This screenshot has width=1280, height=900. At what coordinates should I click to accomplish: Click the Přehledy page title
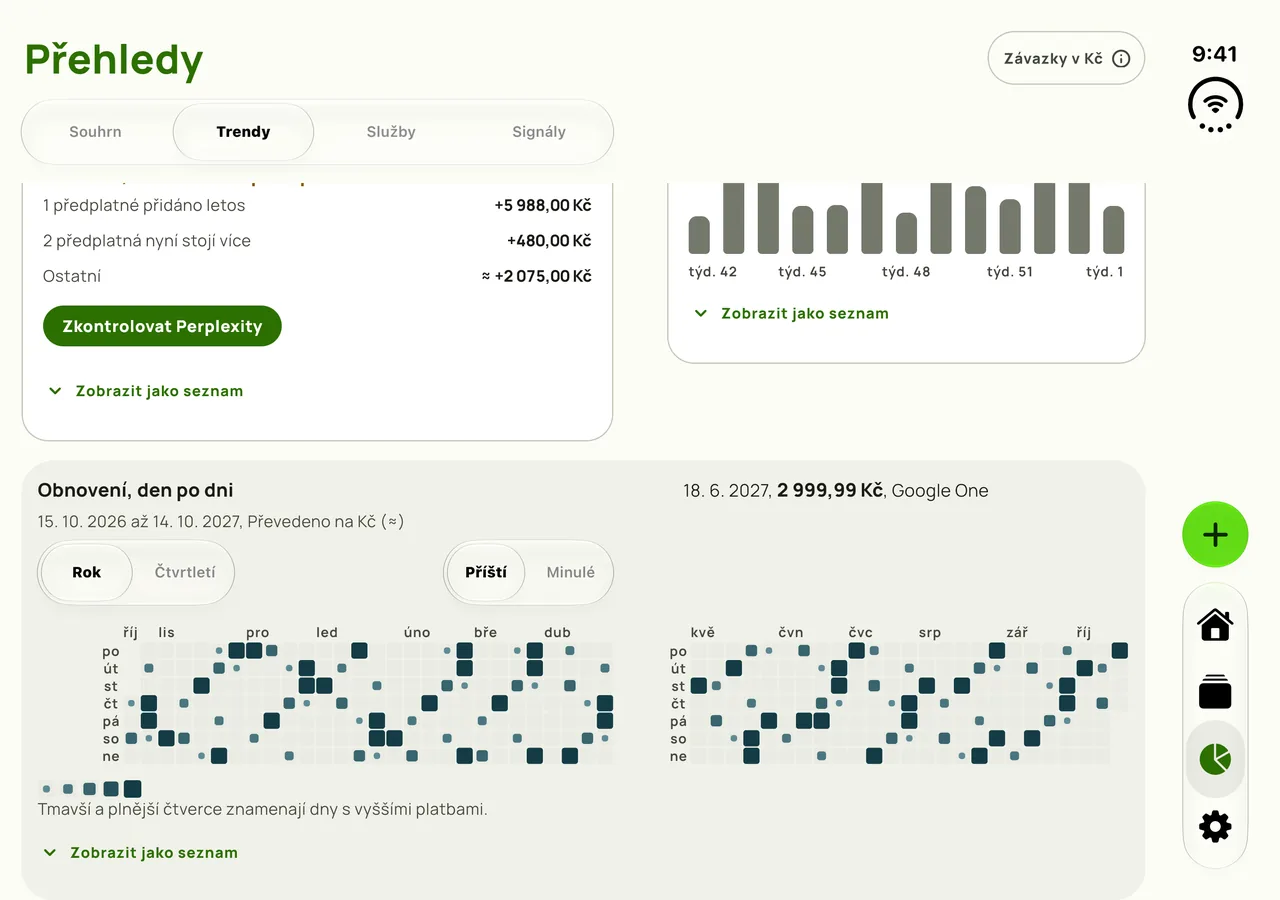pos(114,60)
